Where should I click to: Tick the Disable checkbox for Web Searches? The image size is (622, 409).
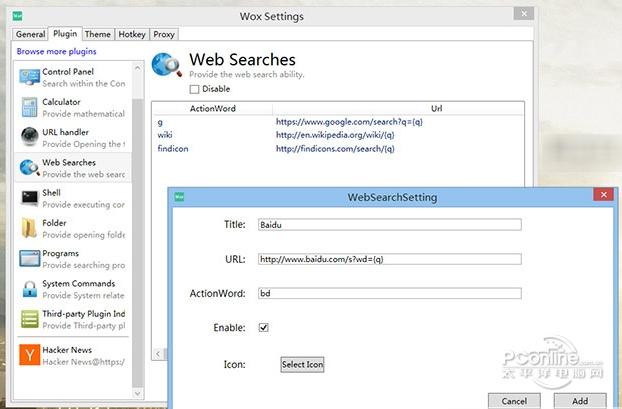pos(194,89)
